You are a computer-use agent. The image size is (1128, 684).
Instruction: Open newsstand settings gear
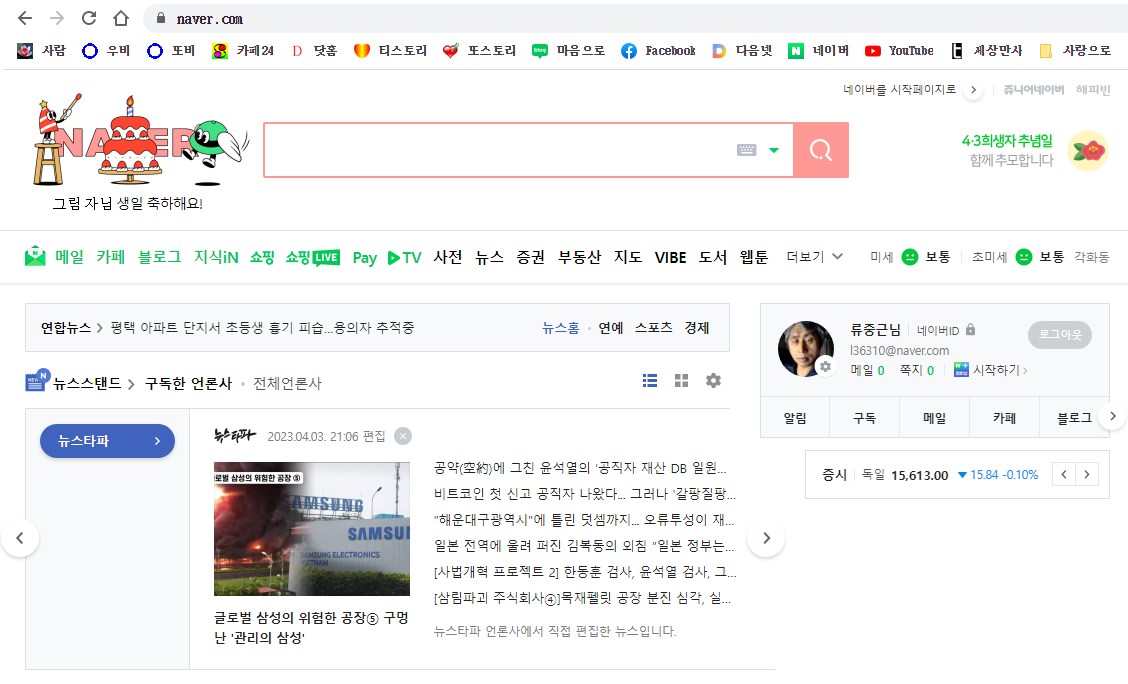pyautogui.click(x=713, y=380)
